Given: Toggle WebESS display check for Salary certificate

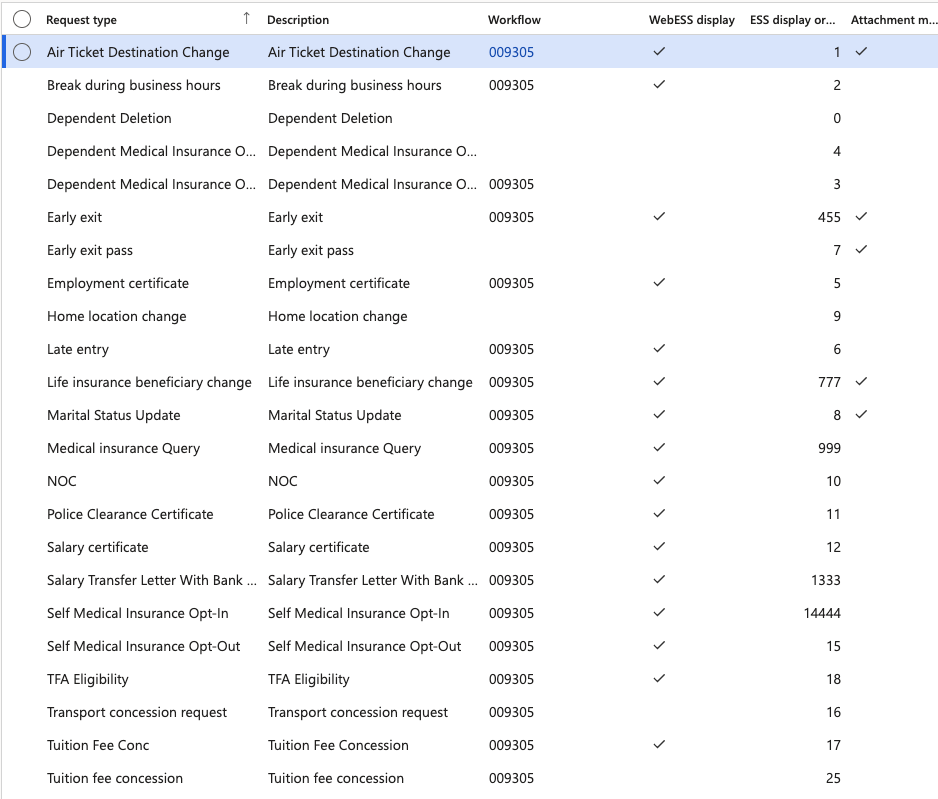Looking at the screenshot, I should coord(659,546).
